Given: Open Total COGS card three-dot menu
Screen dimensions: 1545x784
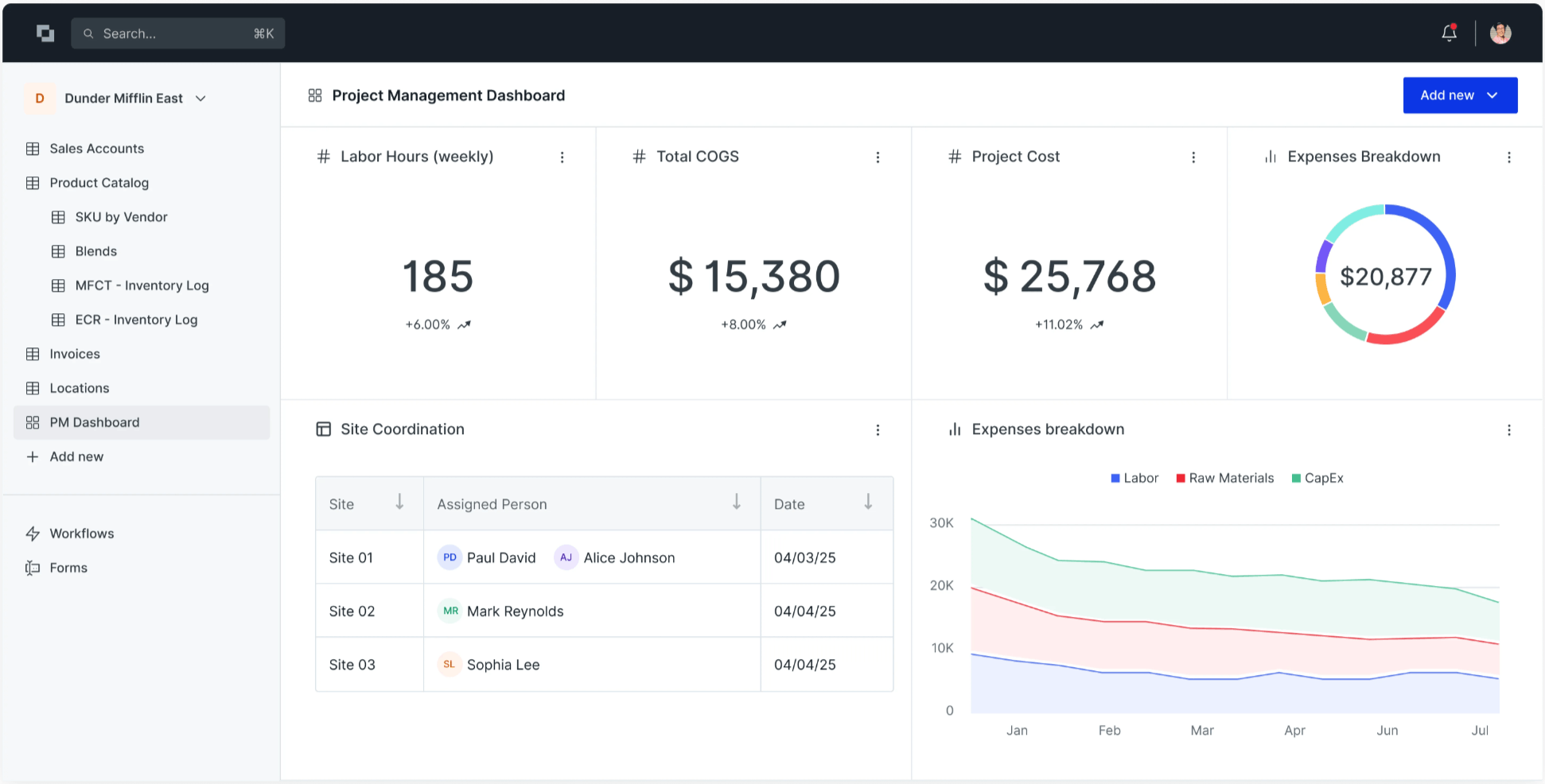Looking at the screenshot, I should pos(878,157).
